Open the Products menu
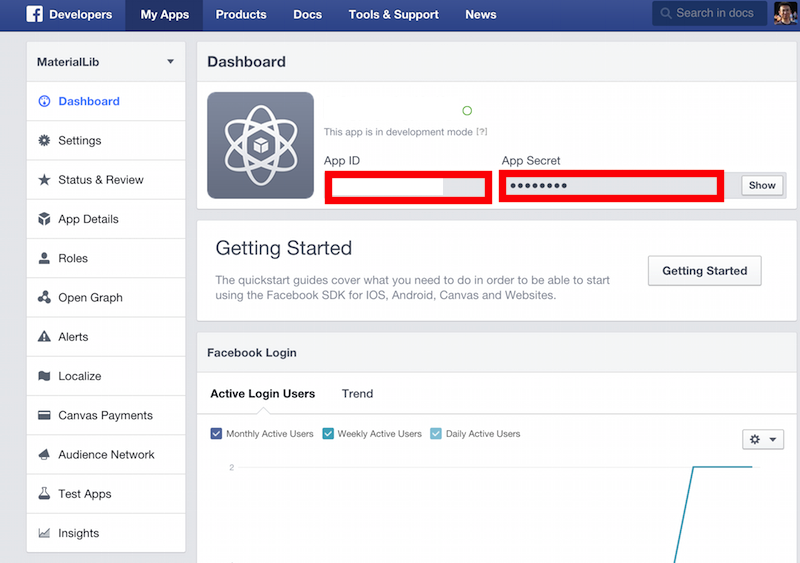Image resolution: width=800 pixels, height=563 pixels. [241, 15]
